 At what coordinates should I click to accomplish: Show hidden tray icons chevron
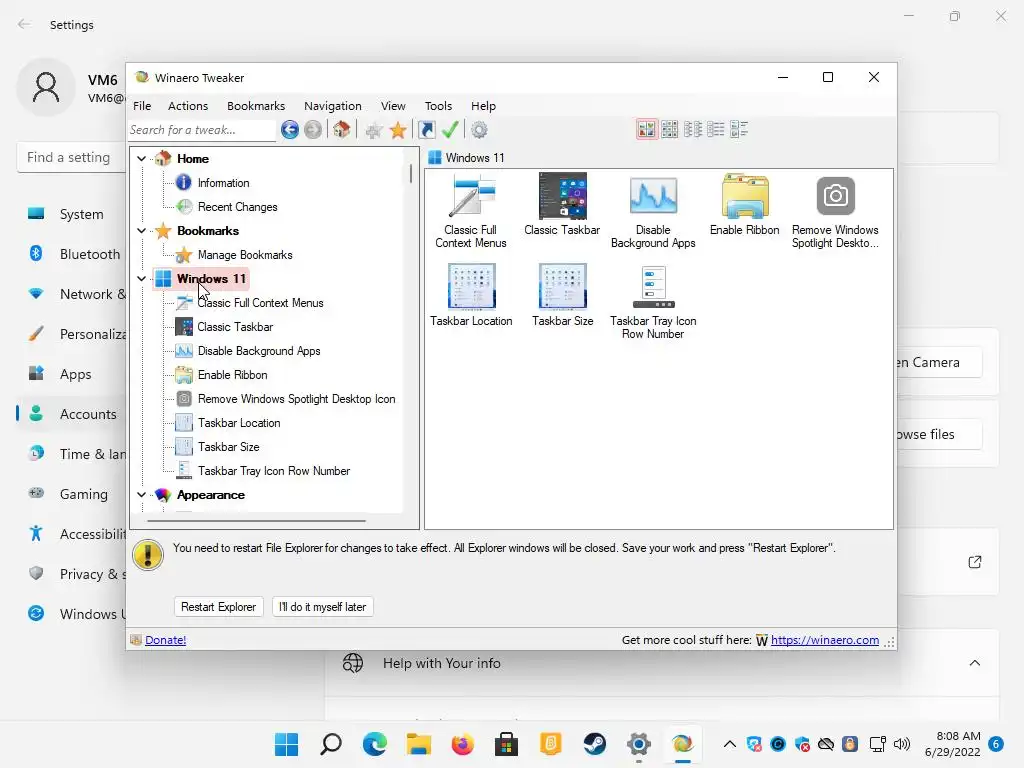(x=730, y=744)
